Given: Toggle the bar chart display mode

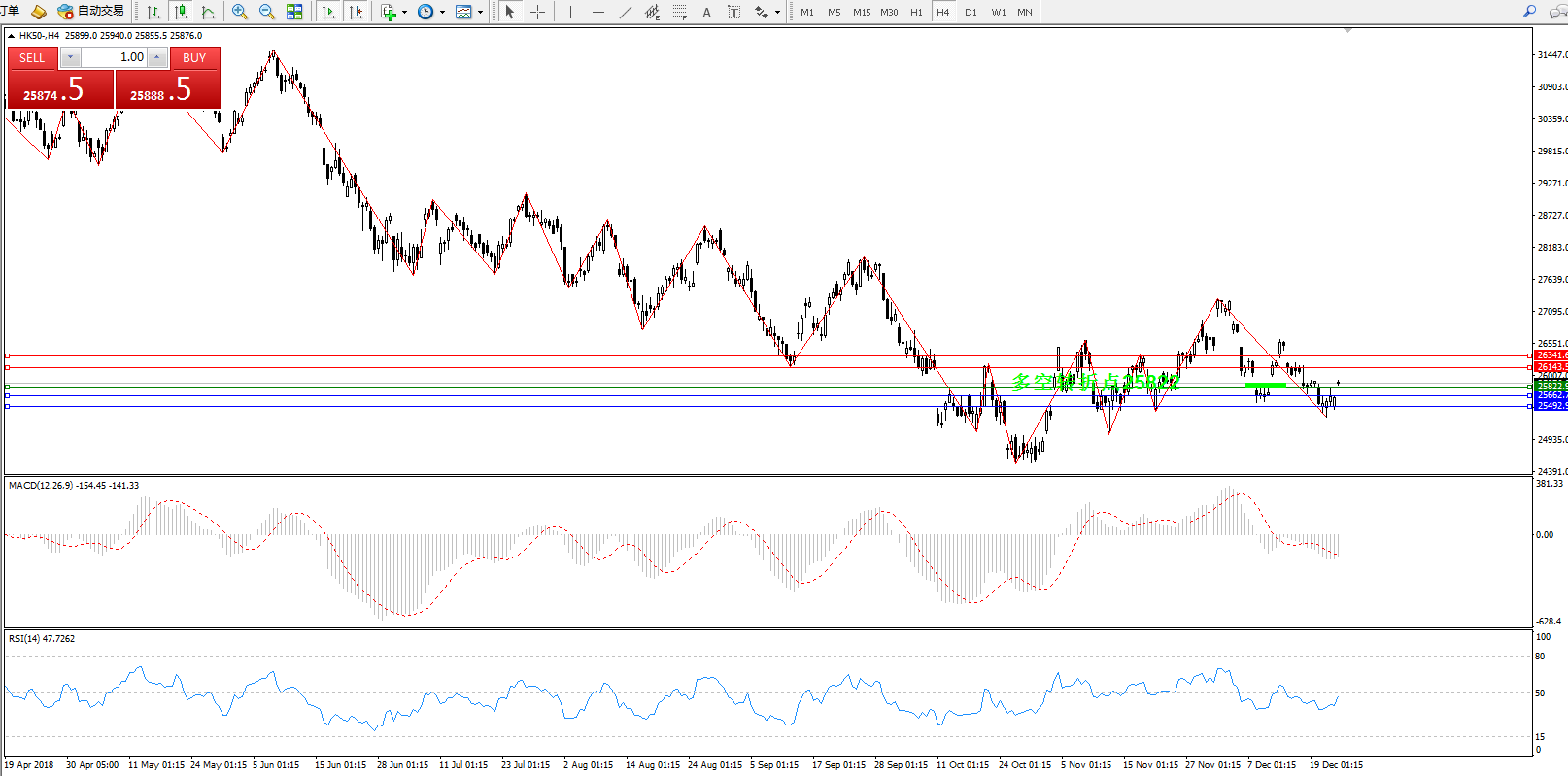Looking at the screenshot, I should click(153, 12).
